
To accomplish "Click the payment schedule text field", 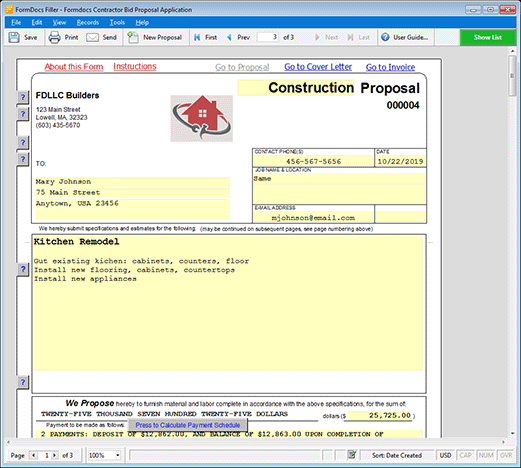I will 229,434.
